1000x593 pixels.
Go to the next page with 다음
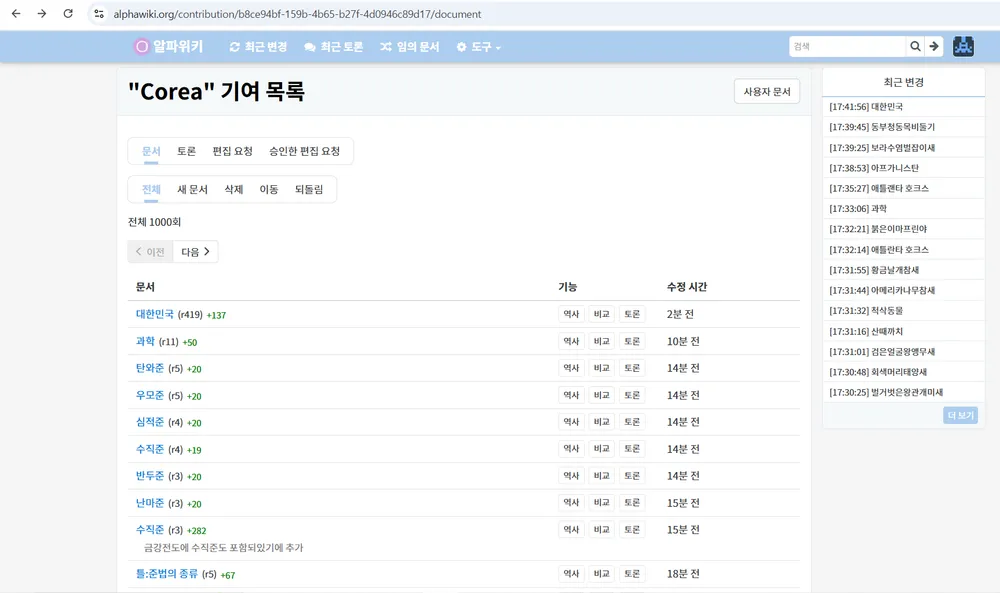194,251
